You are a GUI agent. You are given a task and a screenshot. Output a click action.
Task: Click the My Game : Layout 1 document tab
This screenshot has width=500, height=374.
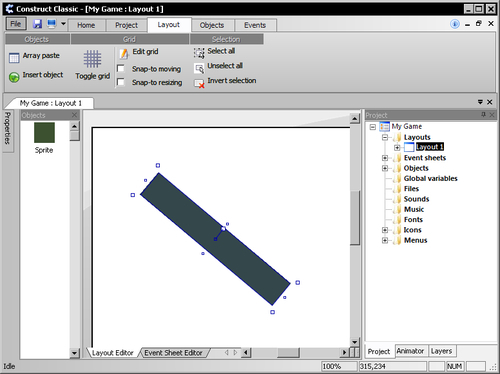51,103
